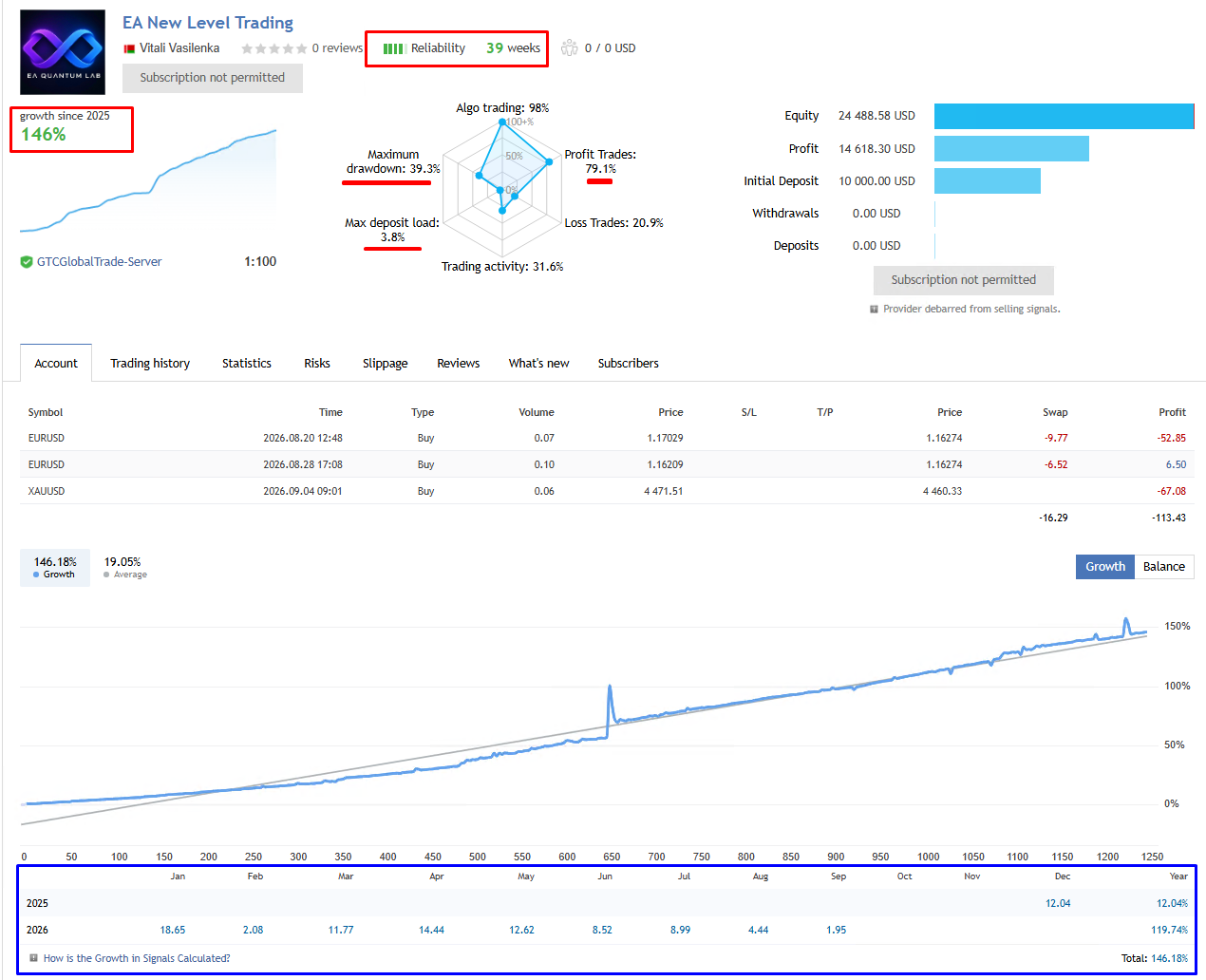Viewport: 1206px width, 980px height.
Task: Open the Trading history tab
Action: (x=150, y=363)
